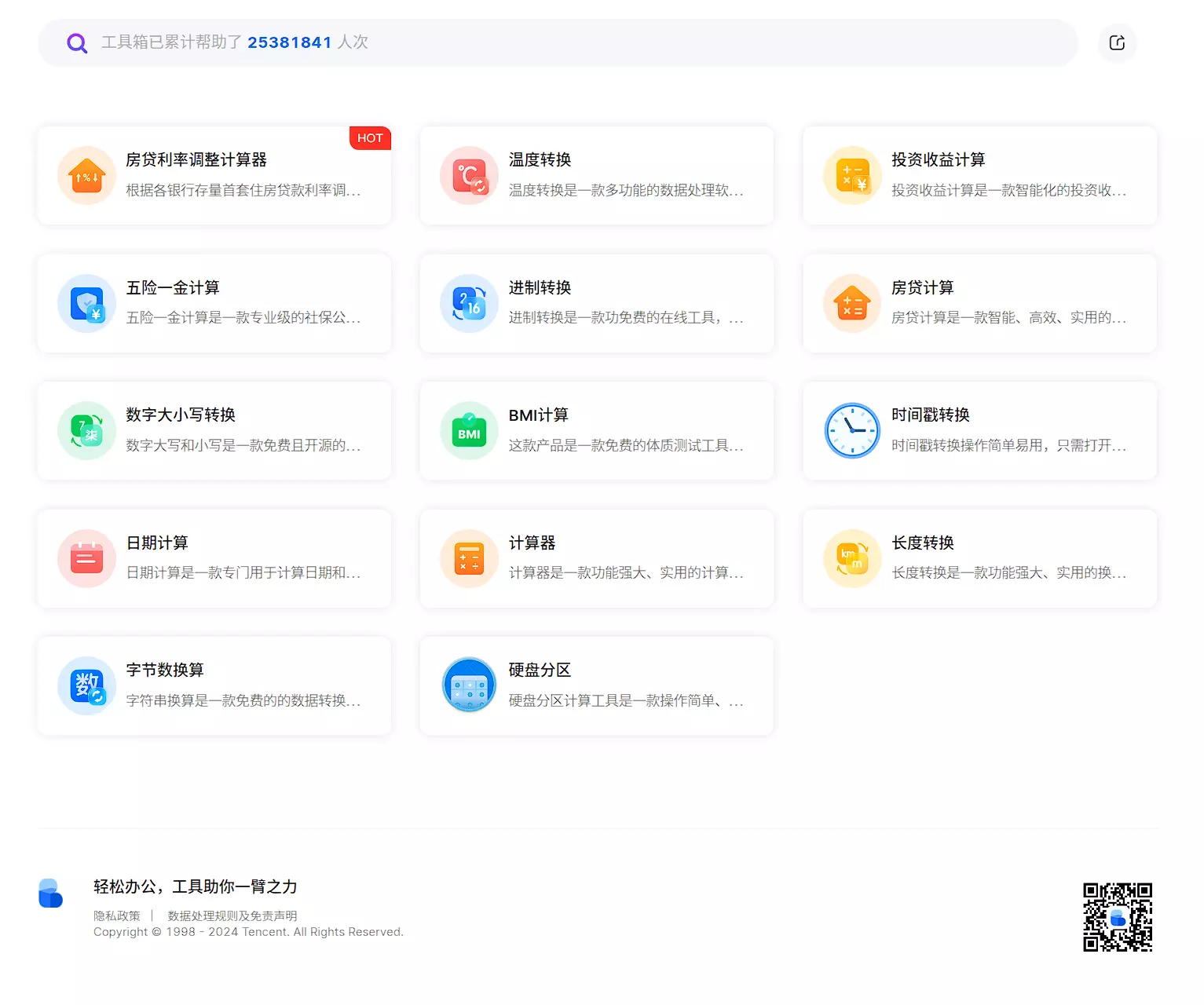Focus the toolbox search input field
This screenshot has height=1005, width=1204.
[x=550, y=42]
